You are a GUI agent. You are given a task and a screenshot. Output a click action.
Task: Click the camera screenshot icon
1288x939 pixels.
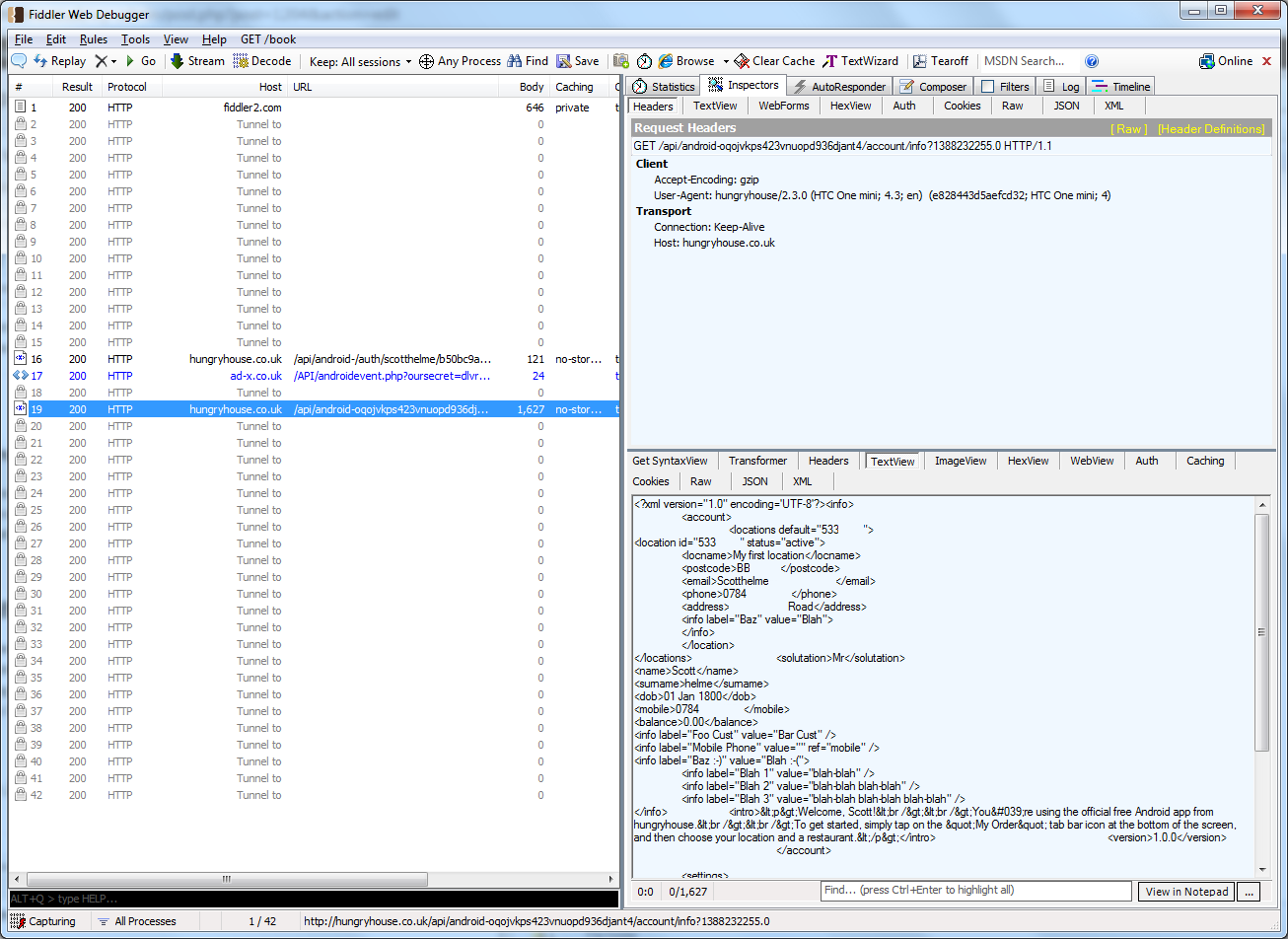click(621, 61)
